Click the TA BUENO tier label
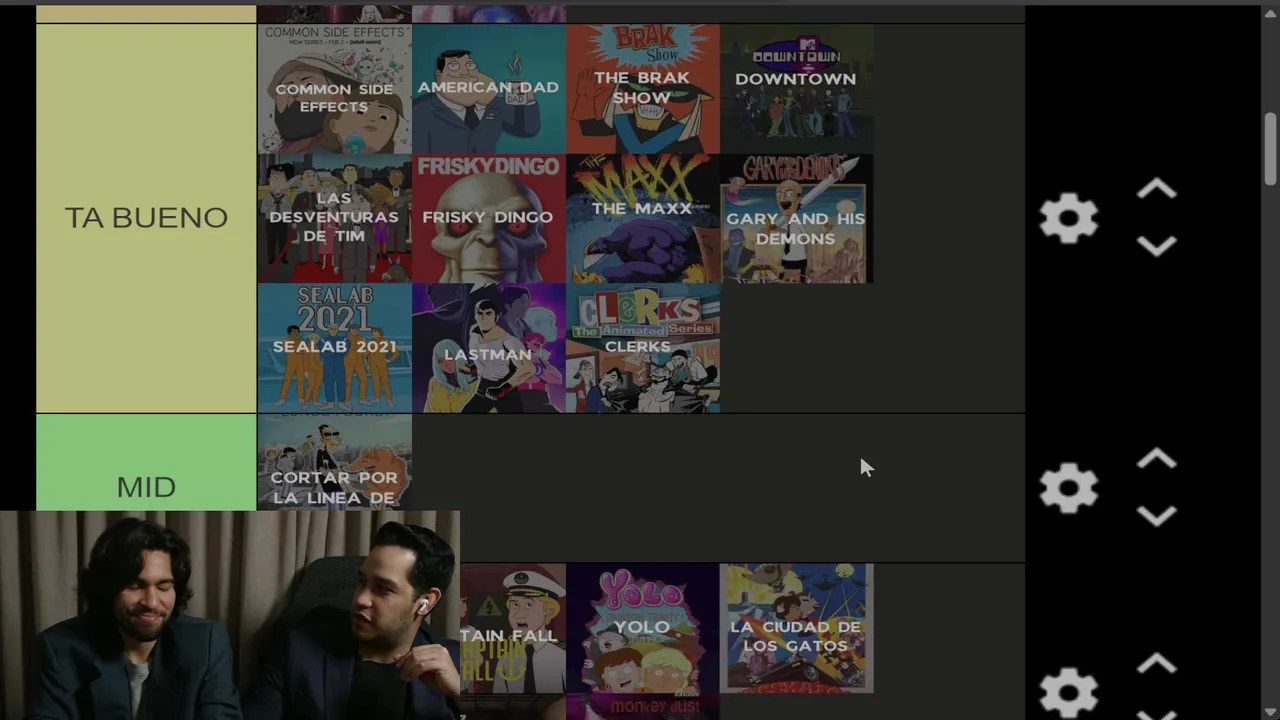Viewport: 1280px width, 720px height. pos(146,218)
